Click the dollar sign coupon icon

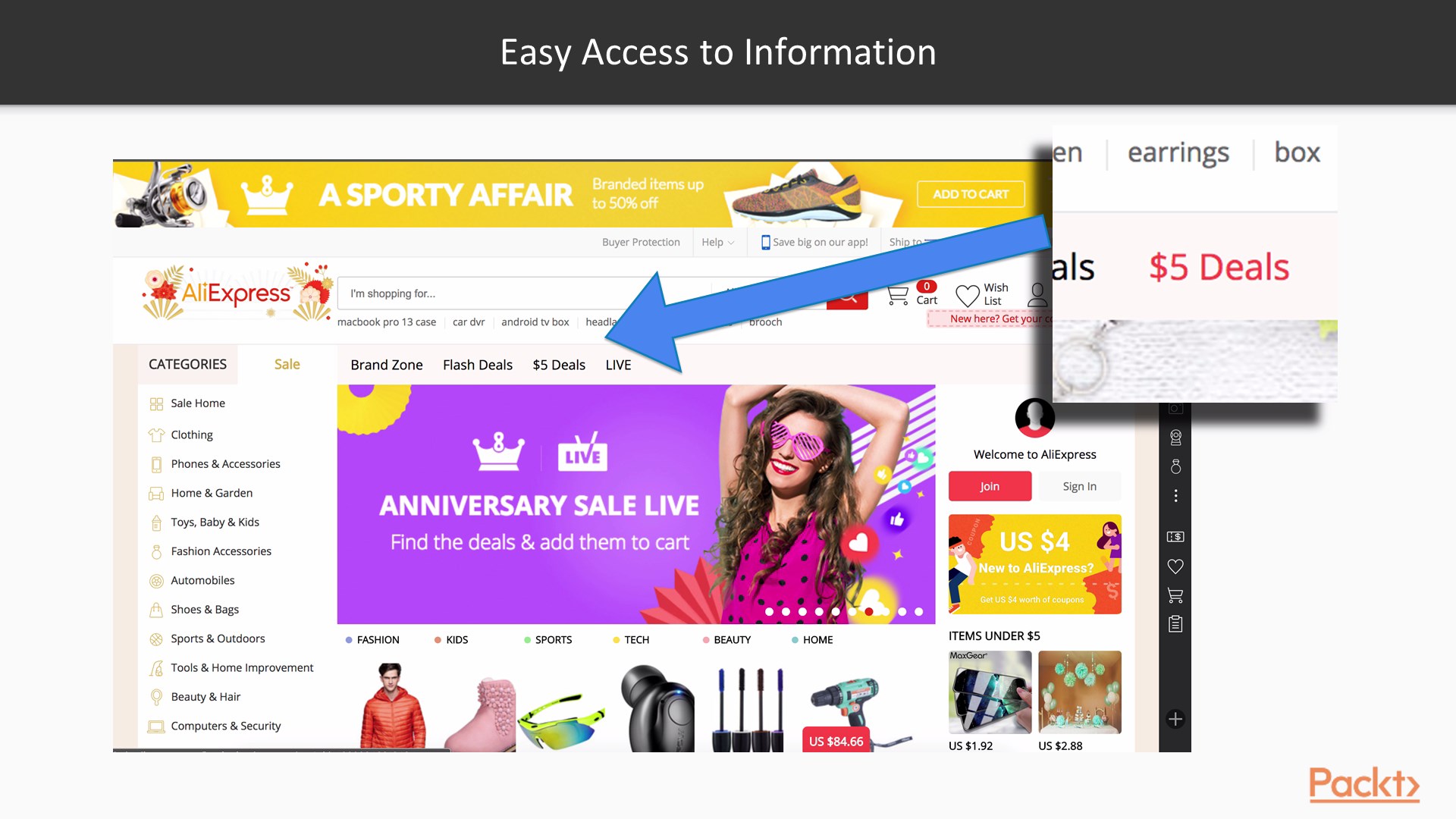(1176, 537)
